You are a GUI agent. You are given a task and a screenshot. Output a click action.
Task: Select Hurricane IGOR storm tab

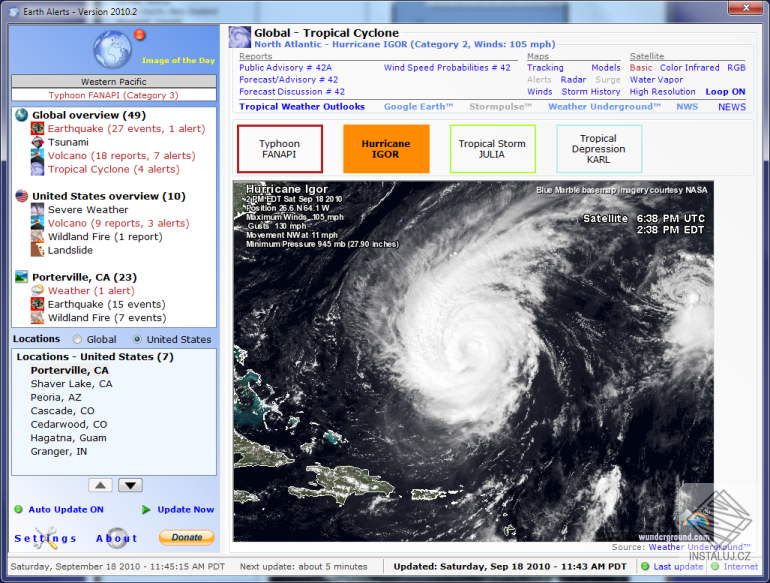pos(386,149)
